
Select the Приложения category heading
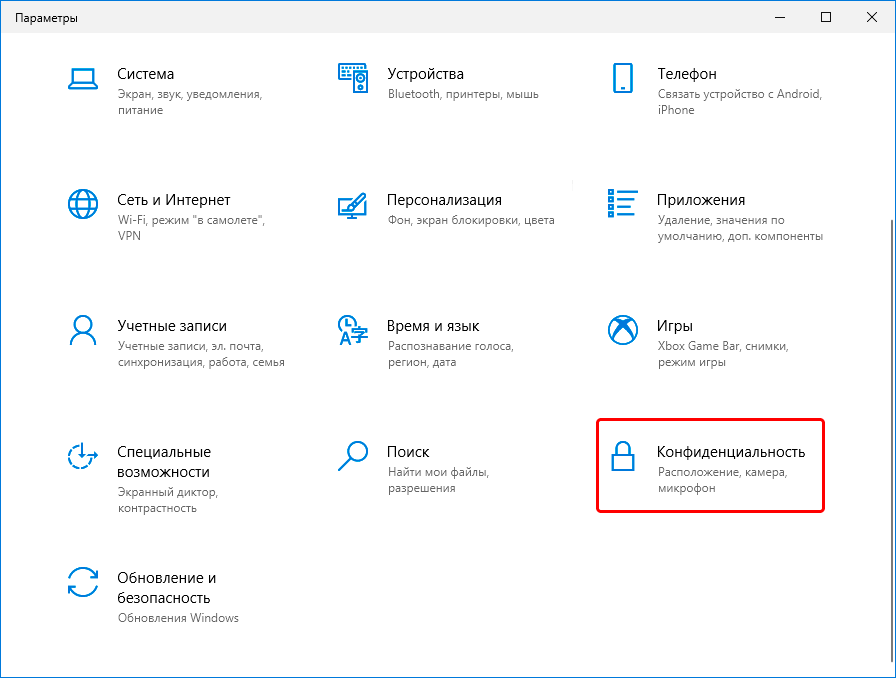[701, 200]
